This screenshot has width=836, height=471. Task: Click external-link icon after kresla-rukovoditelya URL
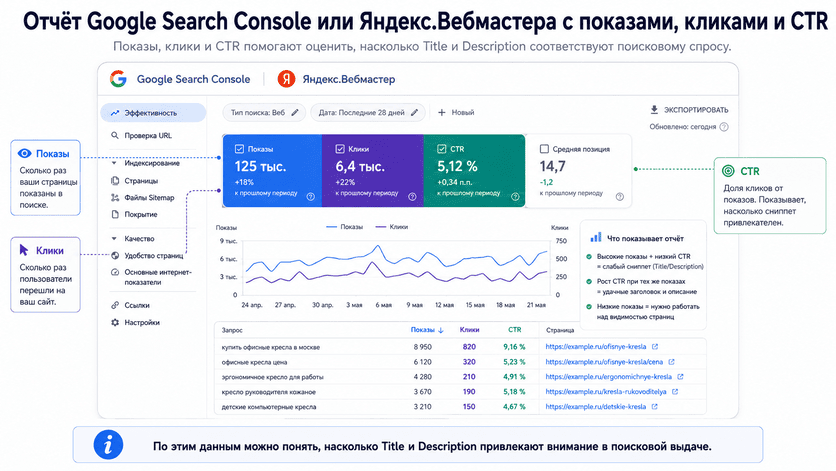click(x=675, y=392)
